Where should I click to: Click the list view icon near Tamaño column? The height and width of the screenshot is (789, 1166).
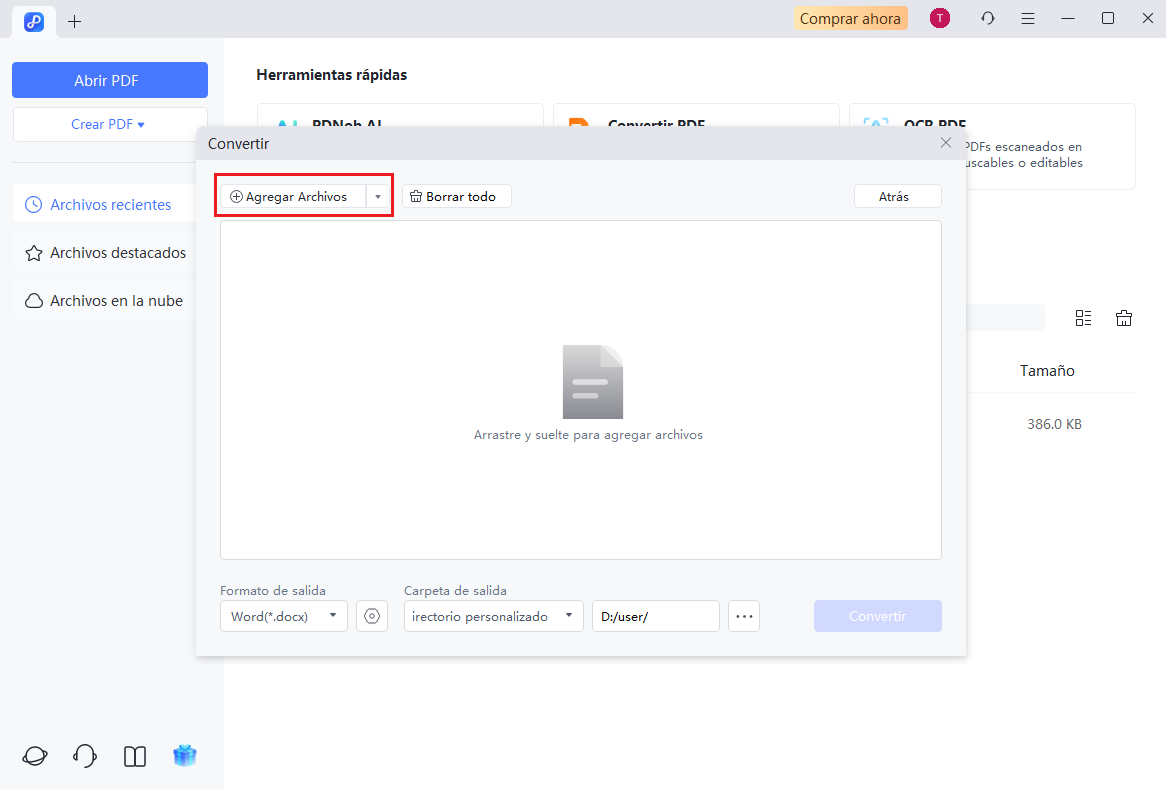pos(1083,317)
